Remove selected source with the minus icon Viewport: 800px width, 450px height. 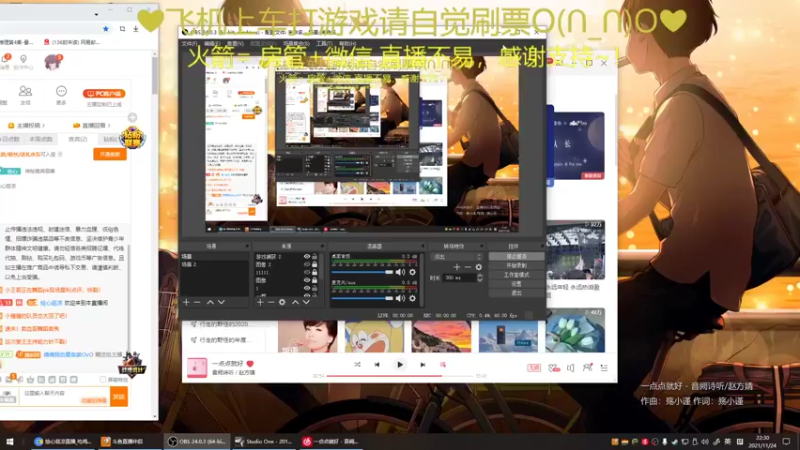coord(271,303)
